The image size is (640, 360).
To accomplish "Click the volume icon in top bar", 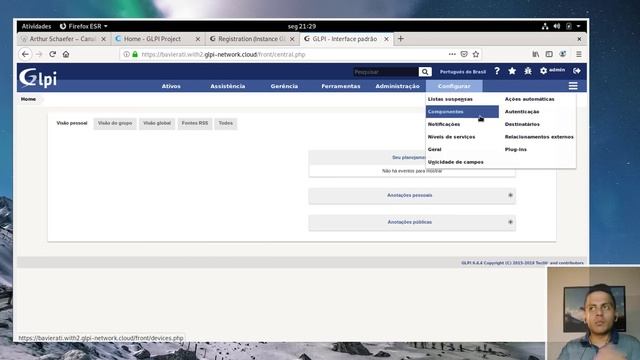I will point(557,26).
